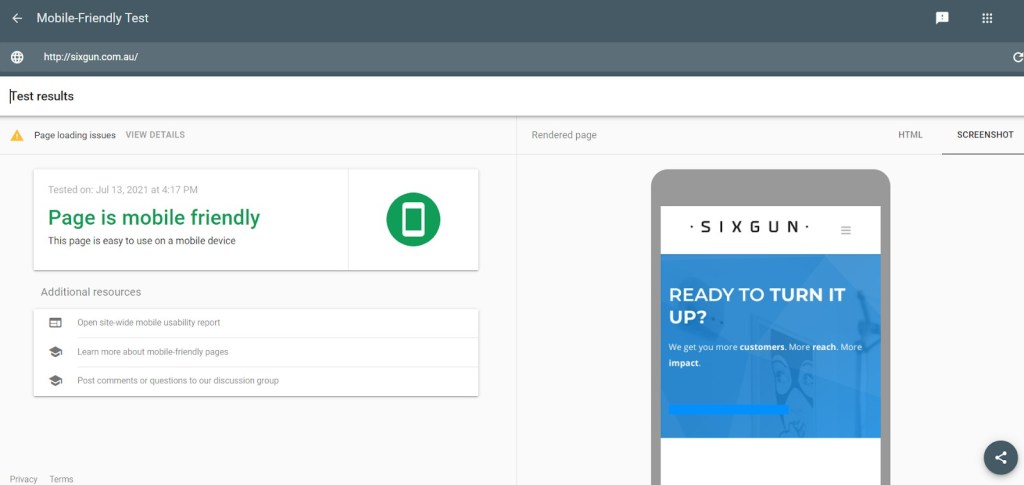This screenshot has width=1024, height=485.
Task: Switch to the HTML tab
Action: tap(910, 135)
